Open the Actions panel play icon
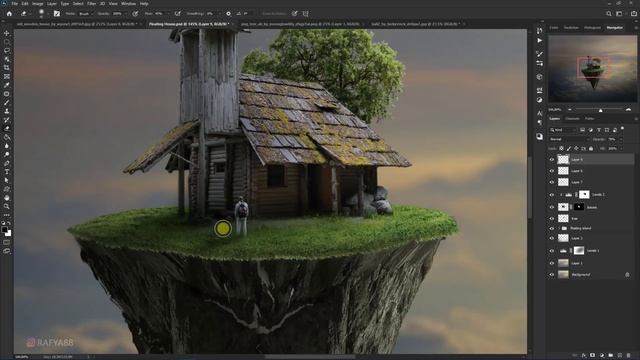The height and width of the screenshot is (360, 640). pos(540,40)
